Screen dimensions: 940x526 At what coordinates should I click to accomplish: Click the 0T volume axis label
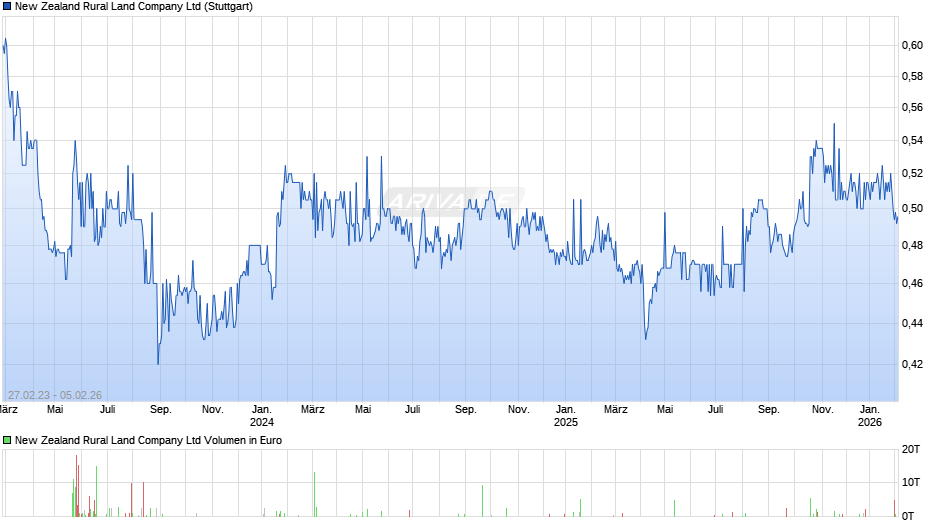point(908,516)
